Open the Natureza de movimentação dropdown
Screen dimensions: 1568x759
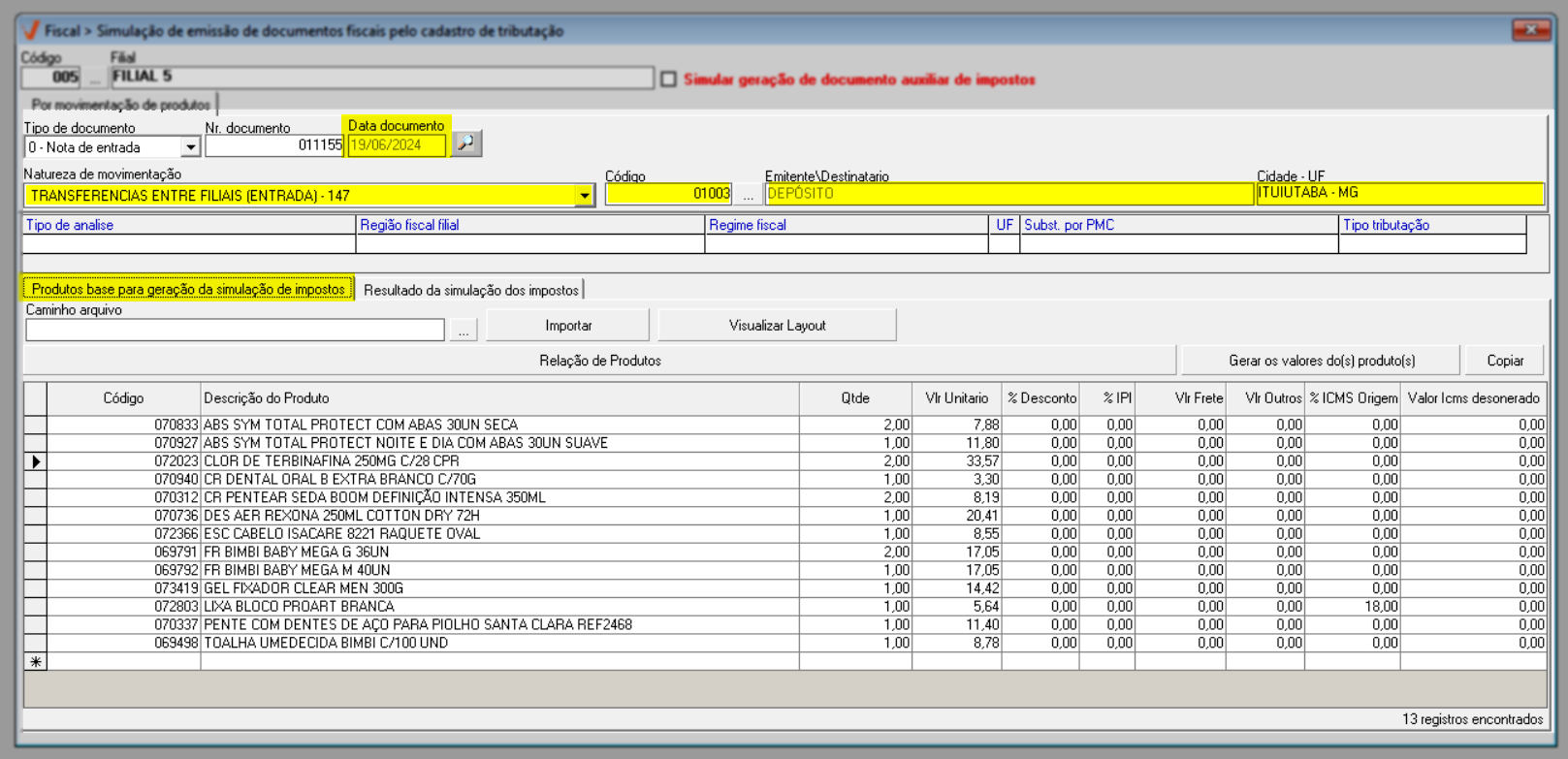click(584, 196)
